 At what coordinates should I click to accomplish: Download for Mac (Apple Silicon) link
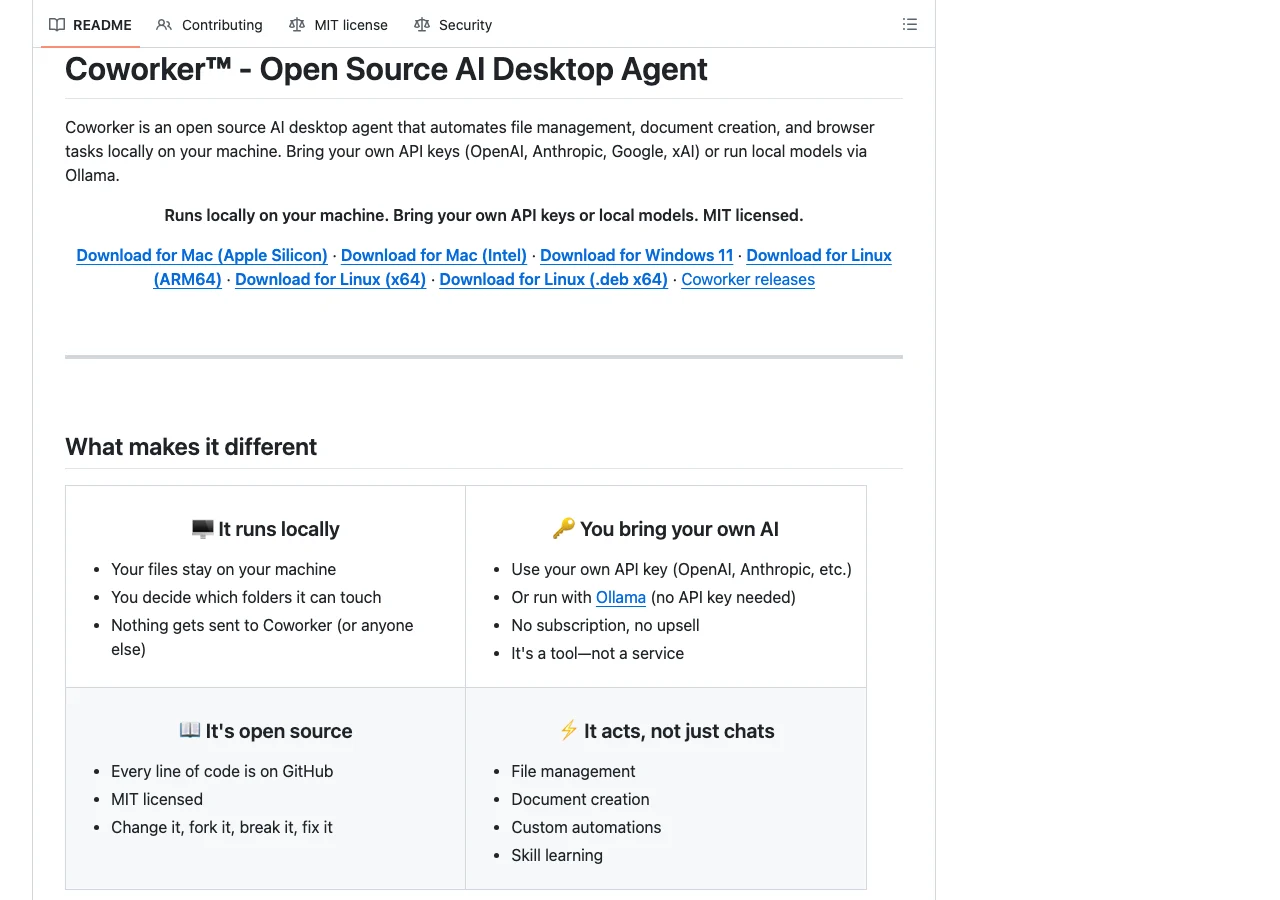202,255
